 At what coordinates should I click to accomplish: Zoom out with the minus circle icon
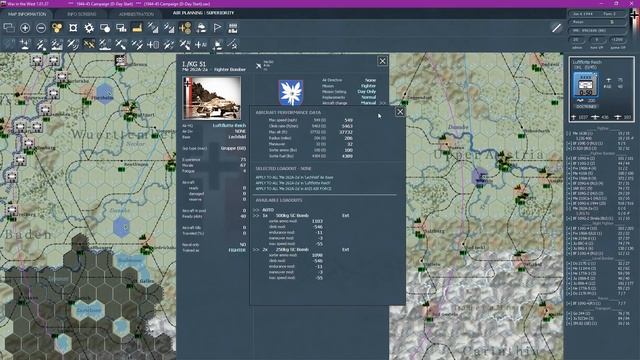pyautogui.click(x=41, y=28)
